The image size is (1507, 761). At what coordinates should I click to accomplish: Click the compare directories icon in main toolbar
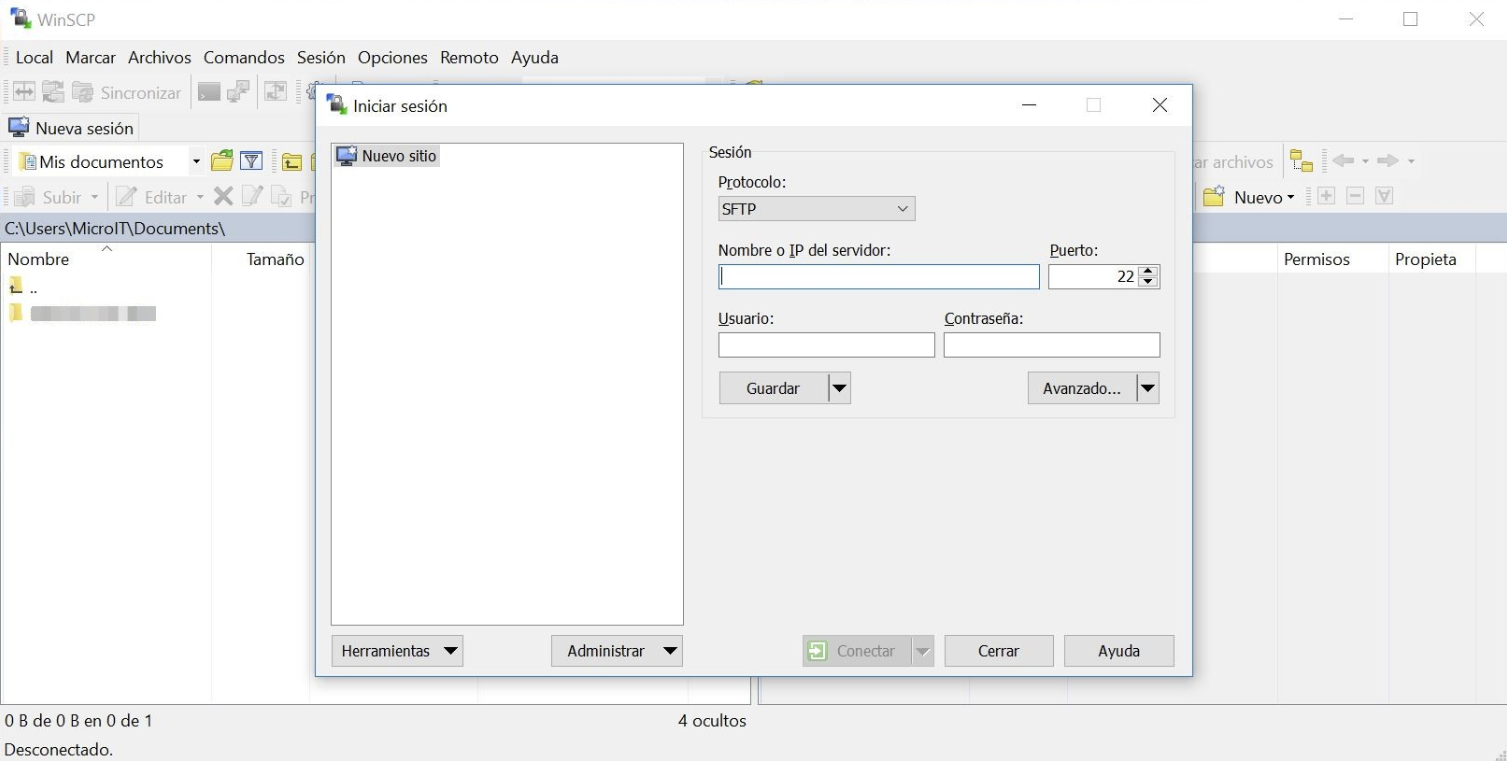[23, 92]
